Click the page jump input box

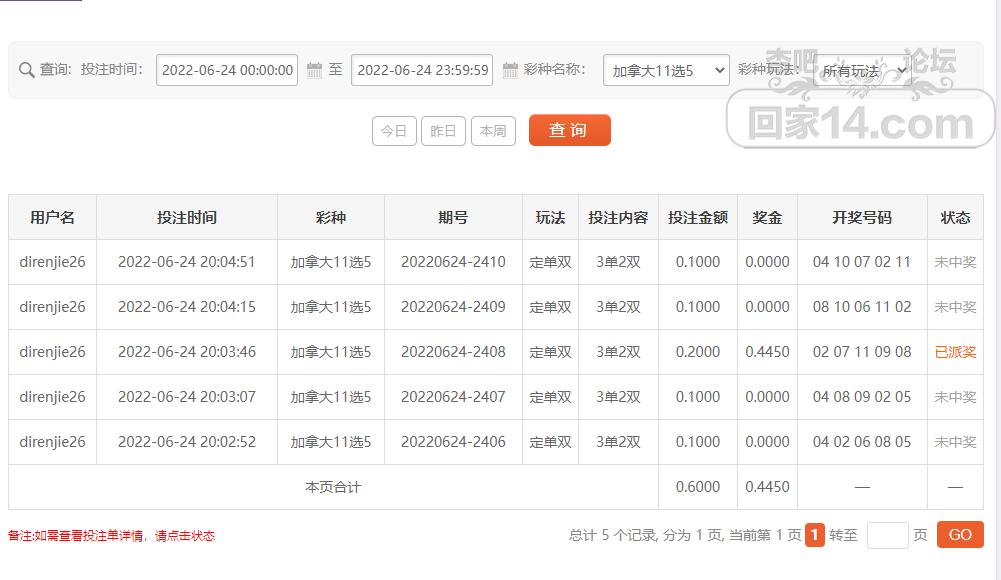pyautogui.click(x=886, y=535)
